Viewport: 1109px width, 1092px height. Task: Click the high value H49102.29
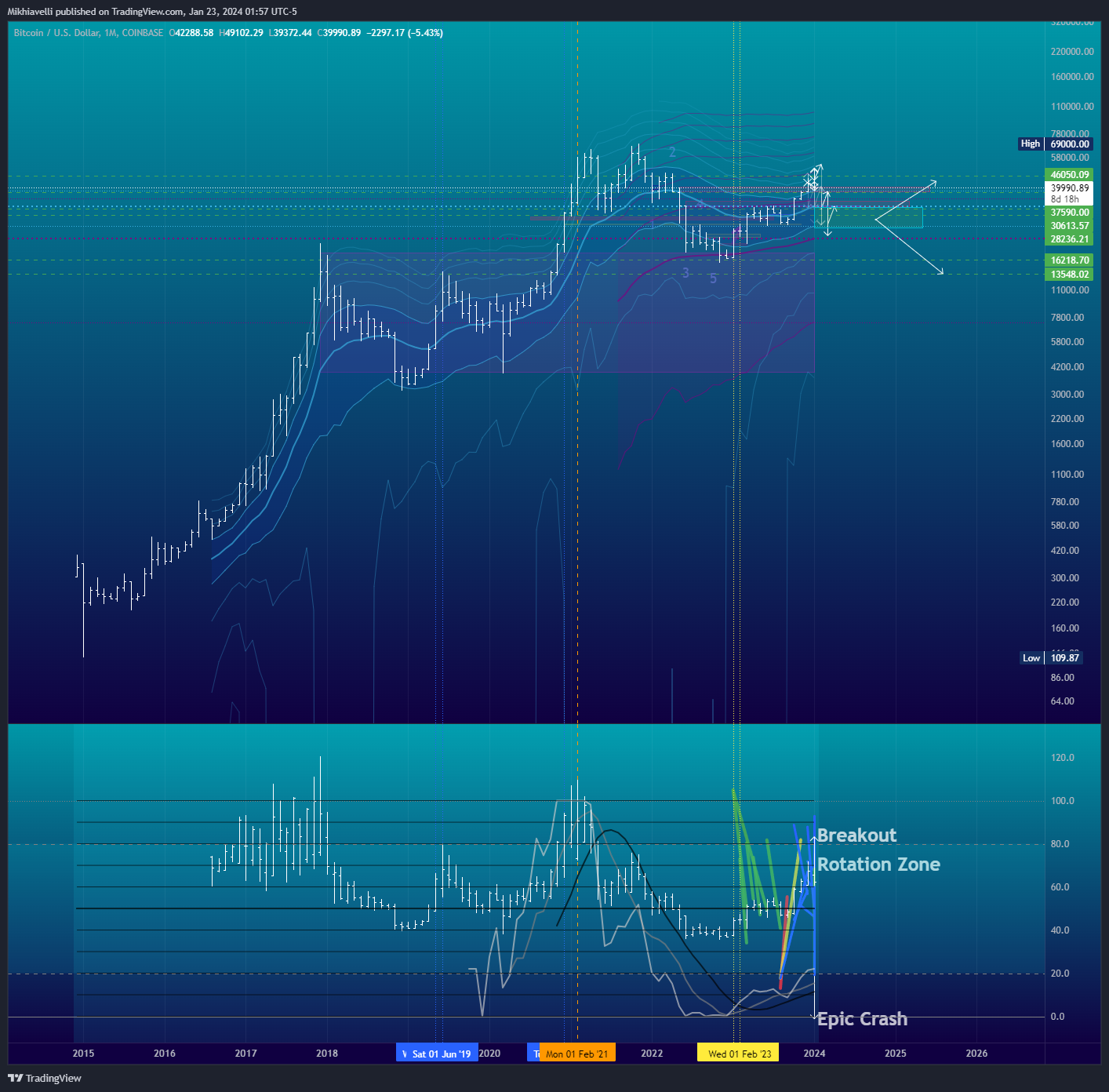pos(241,33)
